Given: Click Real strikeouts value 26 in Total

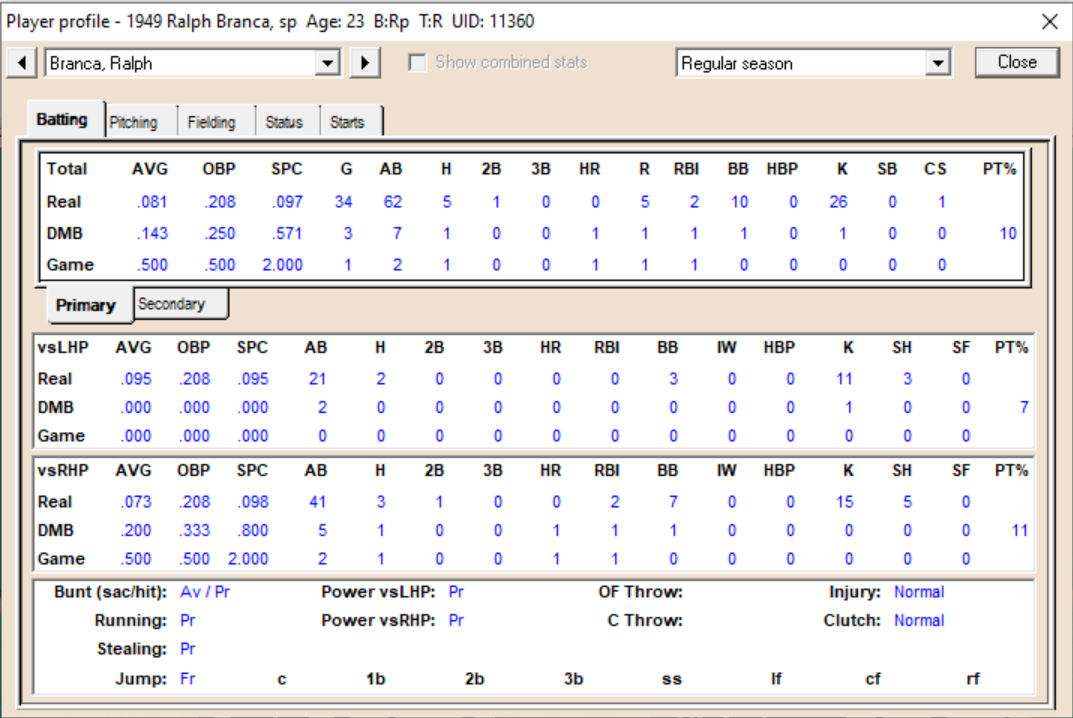Looking at the screenshot, I should click(x=838, y=202).
